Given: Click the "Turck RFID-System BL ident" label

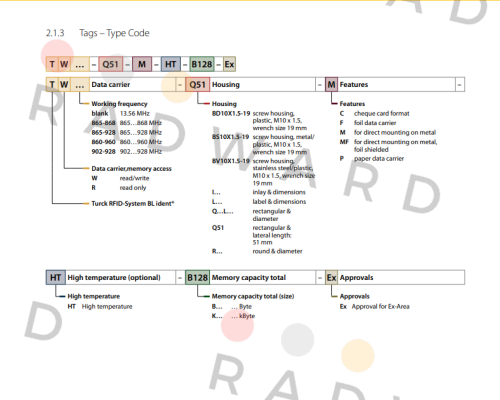Looking at the screenshot, I should point(133,203).
